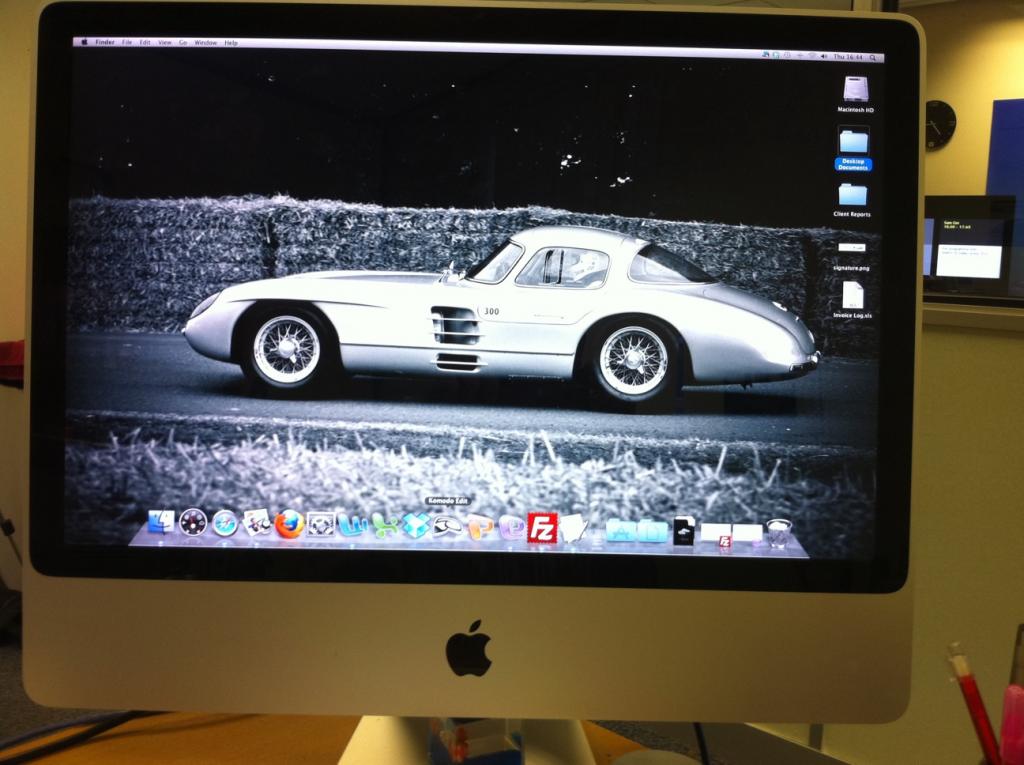The height and width of the screenshot is (765, 1024).
Task: Open the Apple menu
Action: [84, 42]
